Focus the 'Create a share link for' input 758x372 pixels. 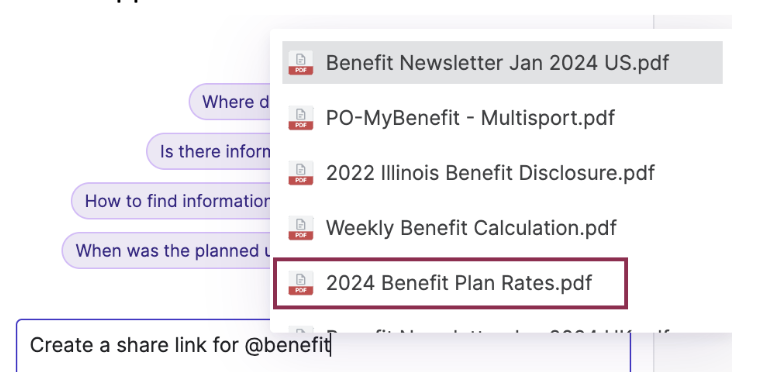[323, 345]
